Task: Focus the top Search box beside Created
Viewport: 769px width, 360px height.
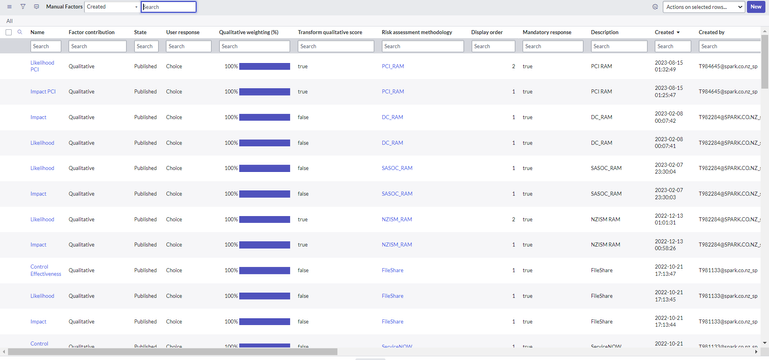Action: [169, 7]
